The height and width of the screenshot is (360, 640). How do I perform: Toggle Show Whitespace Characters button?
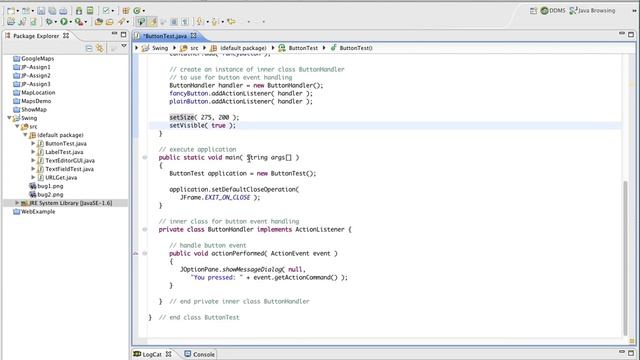[185, 22]
